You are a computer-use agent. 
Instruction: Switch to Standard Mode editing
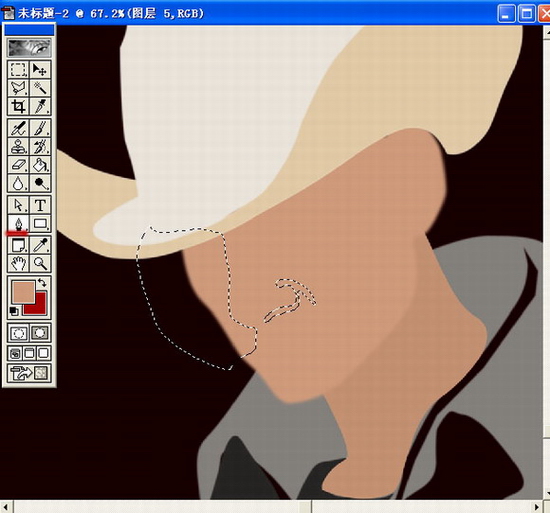[18, 333]
